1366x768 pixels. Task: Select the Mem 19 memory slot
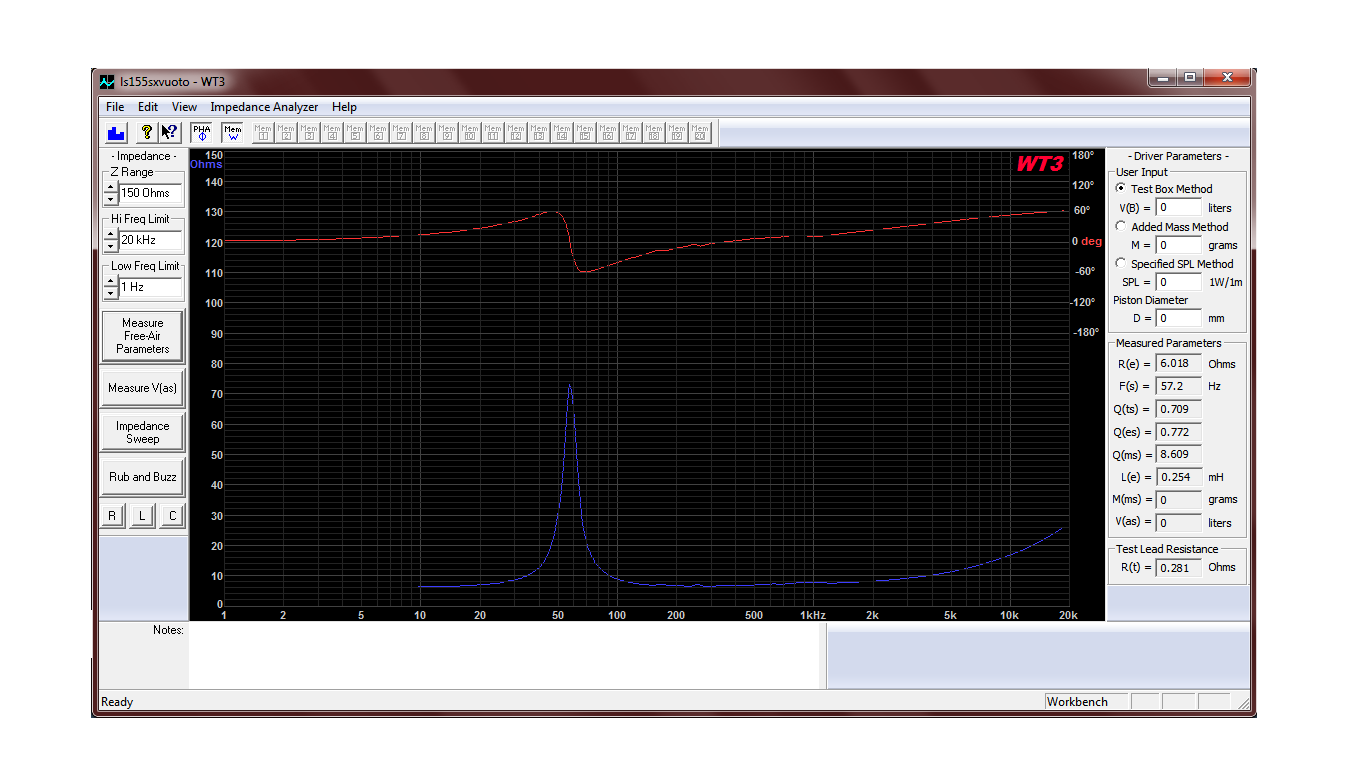click(x=677, y=132)
